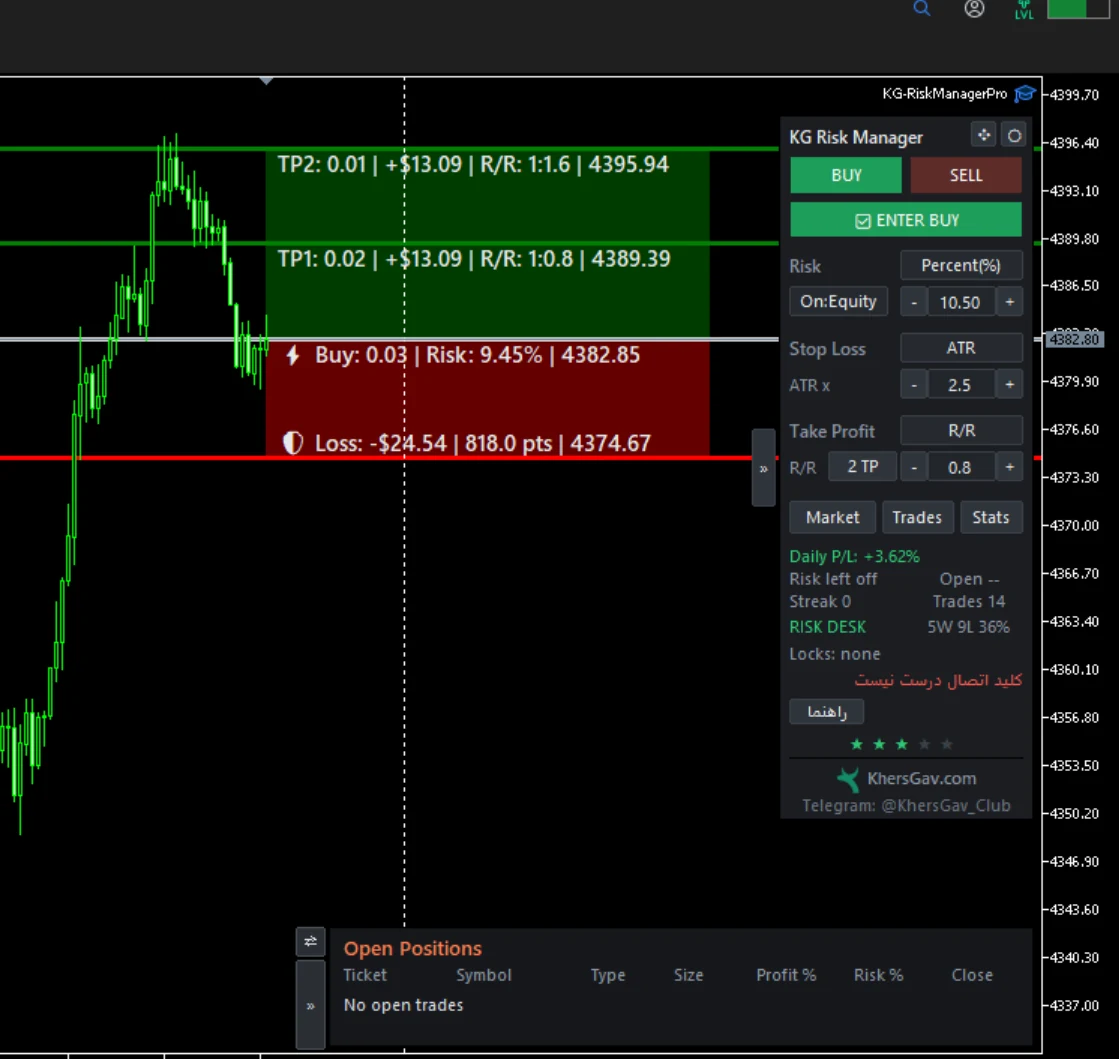Click the R/R value field 0.8
Viewport: 1119px width, 1059px height.
[961, 467]
